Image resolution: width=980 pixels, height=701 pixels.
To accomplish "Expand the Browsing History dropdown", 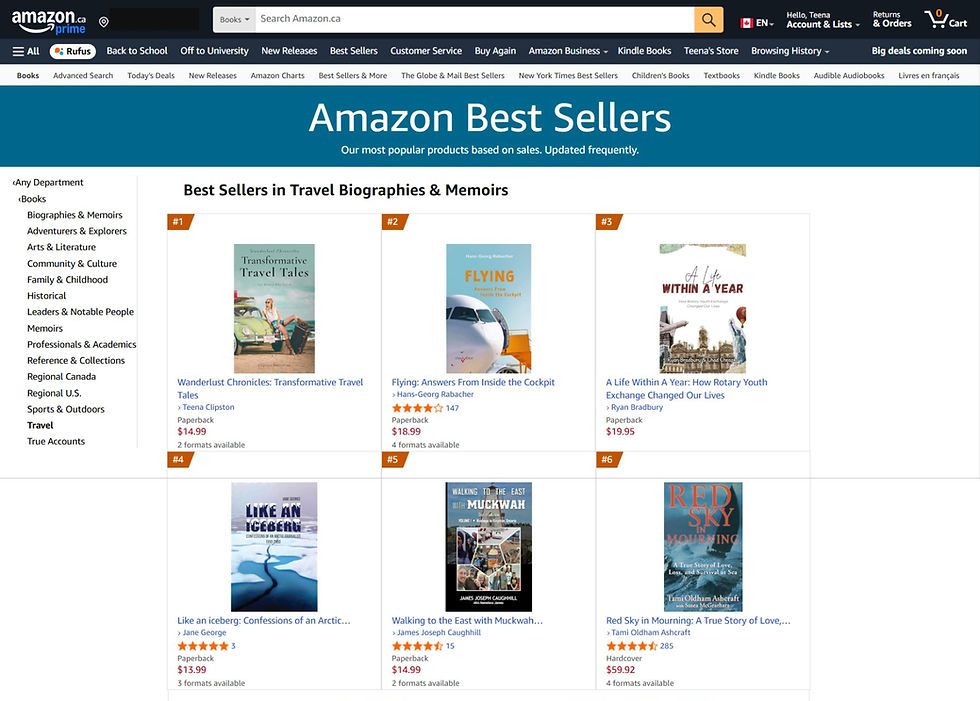I will tap(790, 51).
